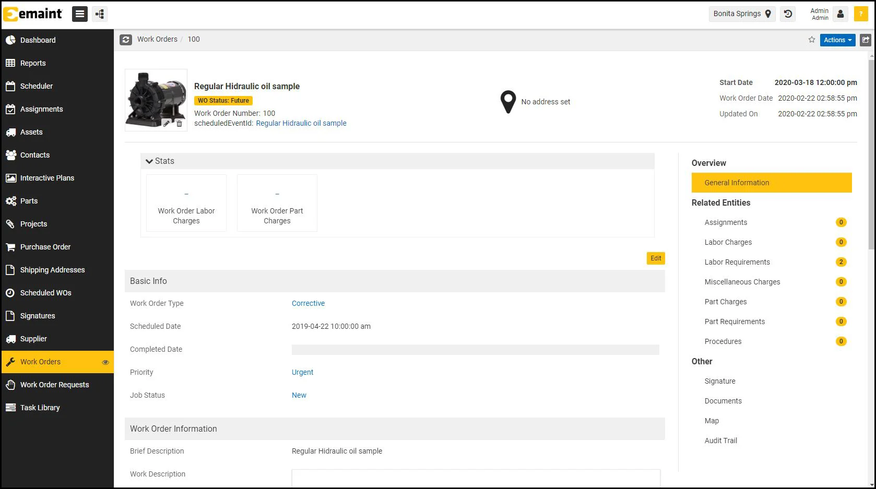Collapse the Stats section
The height and width of the screenshot is (489, 876).
pos(150,161)
